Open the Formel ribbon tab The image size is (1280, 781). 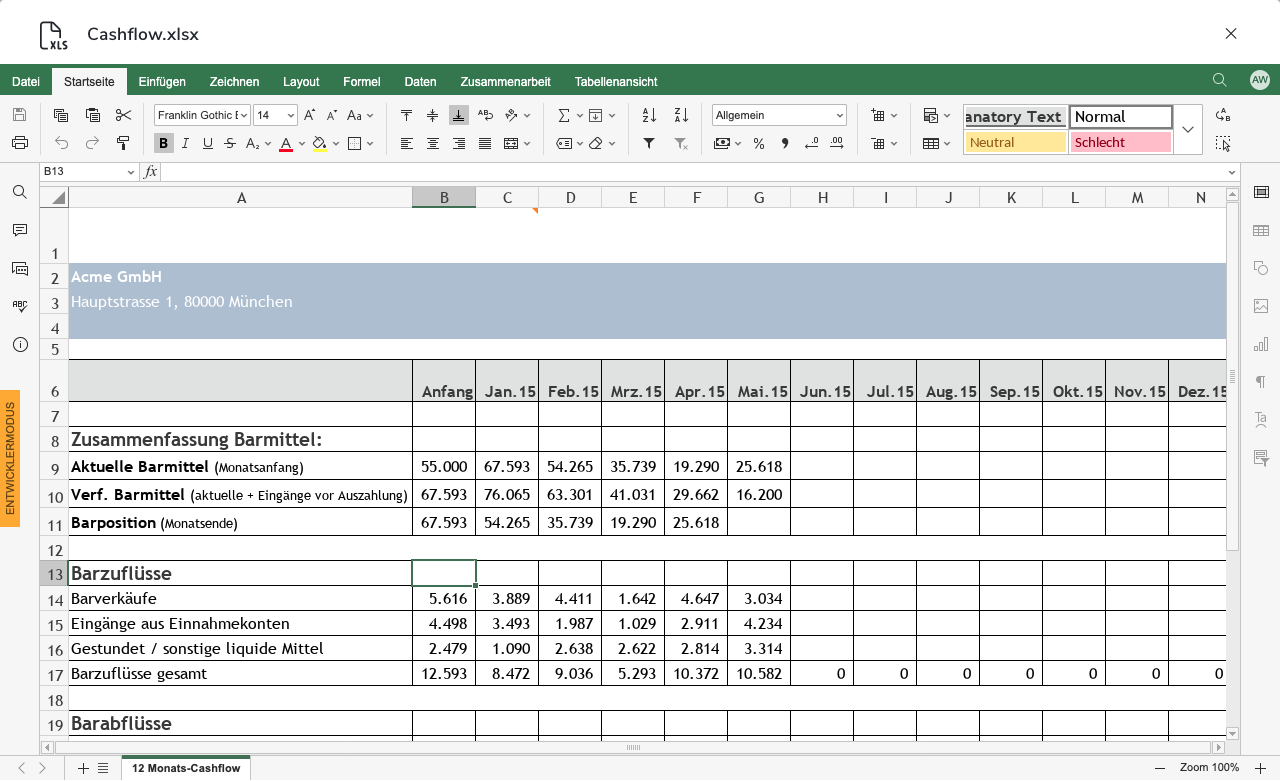(x=361, y=82)
